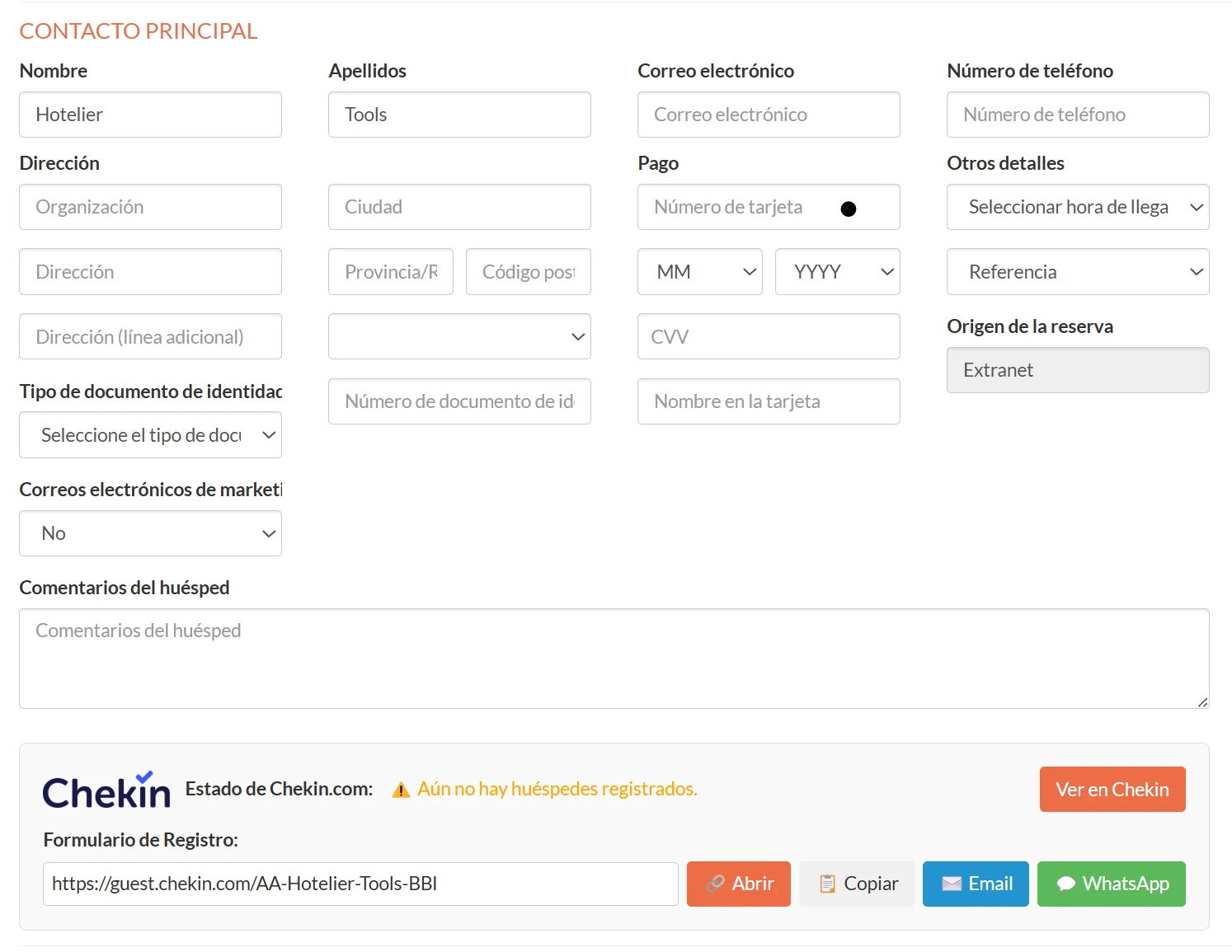1232x952 pixels.
Task: Click the Nombre field containing Hotelier
Action: pyautogui.click(x=150, y=115)
